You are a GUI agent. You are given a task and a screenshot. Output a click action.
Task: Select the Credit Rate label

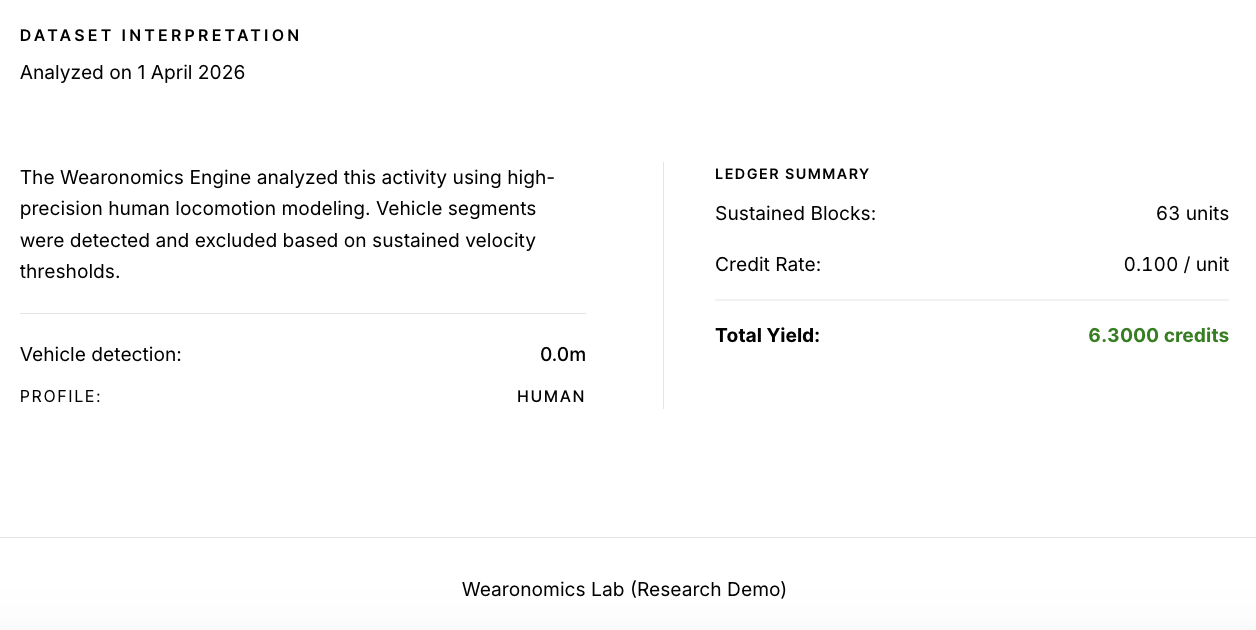[x=768, y=265]
